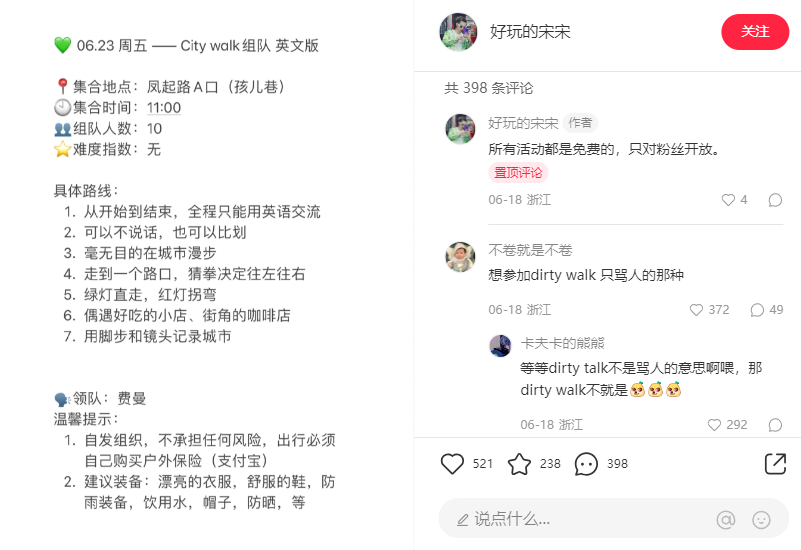Favorite the post using the star icon
801x550 pixels.
click(x=519, y=464)
